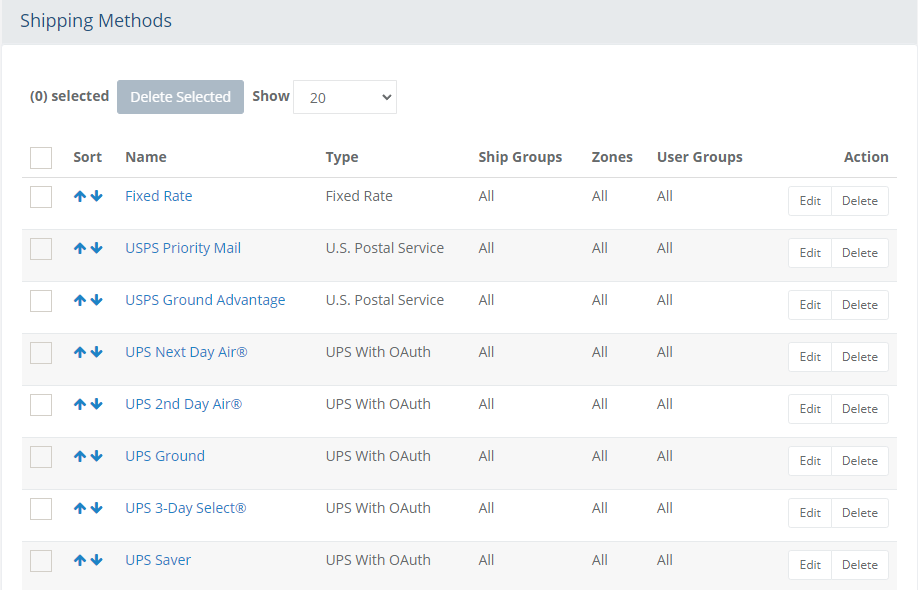Edit the Fixed Rate method

pos(810,201)
